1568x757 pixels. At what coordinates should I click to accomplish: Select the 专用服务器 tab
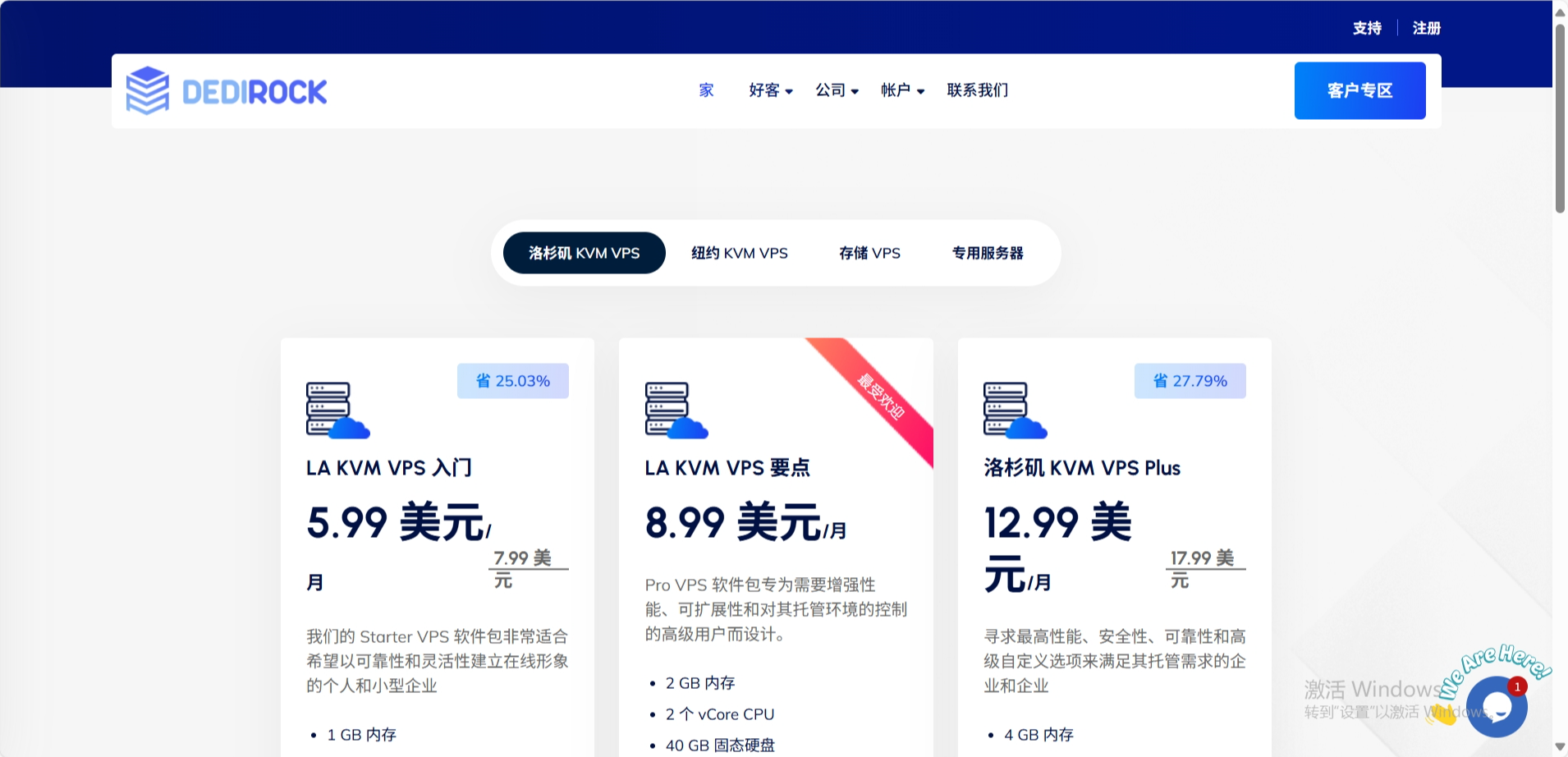[x=988, y=253]
